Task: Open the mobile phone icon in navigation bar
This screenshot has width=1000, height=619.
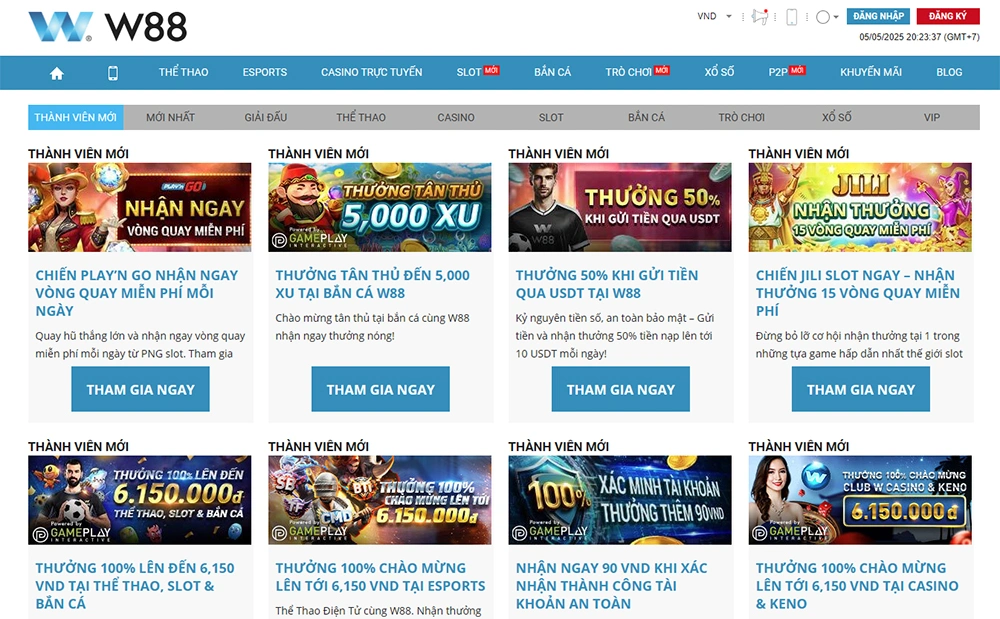Action: (x=113, y=73)
